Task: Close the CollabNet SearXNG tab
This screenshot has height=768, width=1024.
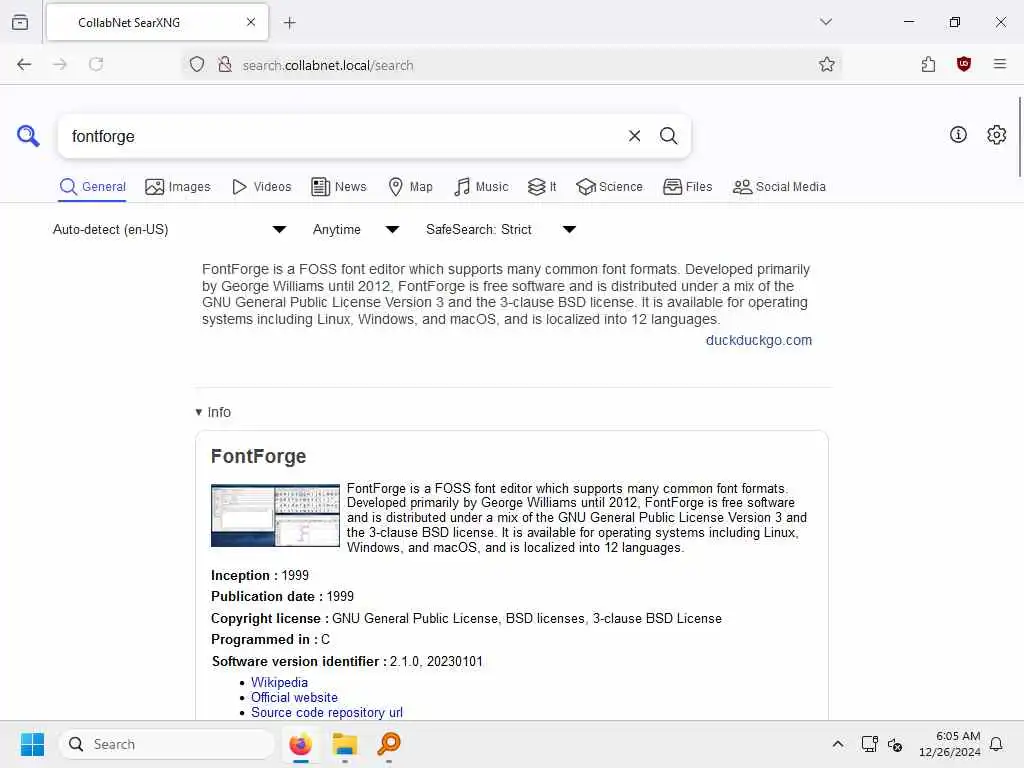Action: point(251,22)
